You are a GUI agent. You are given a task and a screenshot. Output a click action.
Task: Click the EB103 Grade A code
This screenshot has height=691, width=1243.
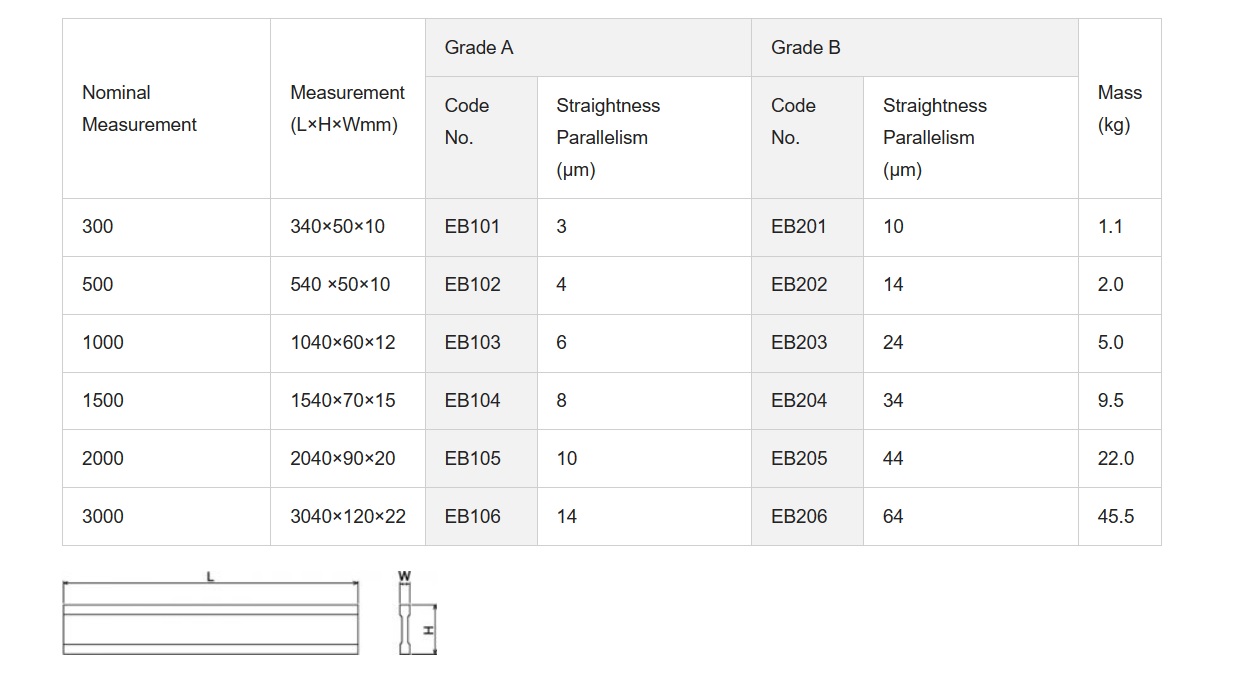point(472,342)
